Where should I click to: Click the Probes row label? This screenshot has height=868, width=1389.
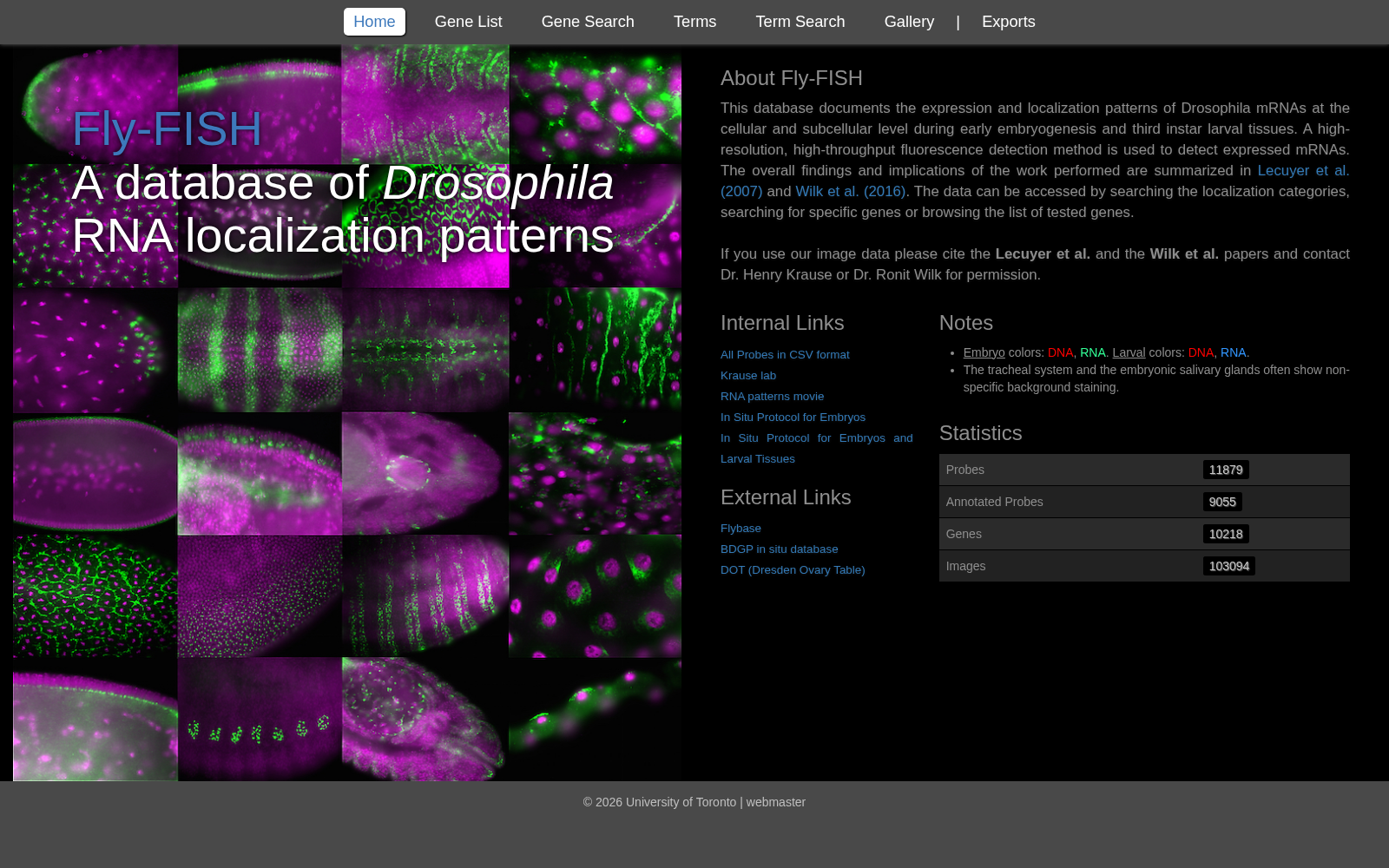[x=964, y=470]
